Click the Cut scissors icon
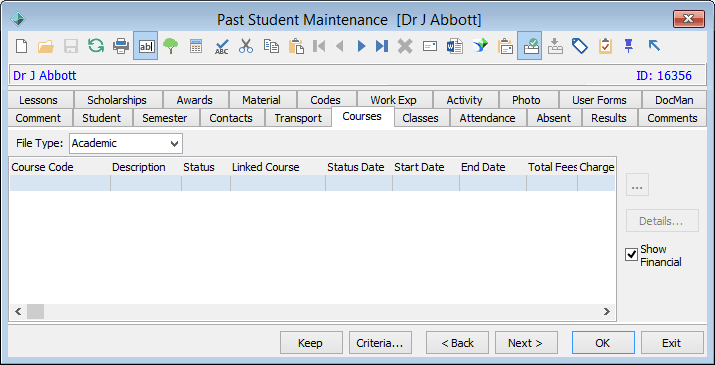Screen dimensions: 715x365 [246, 46]
